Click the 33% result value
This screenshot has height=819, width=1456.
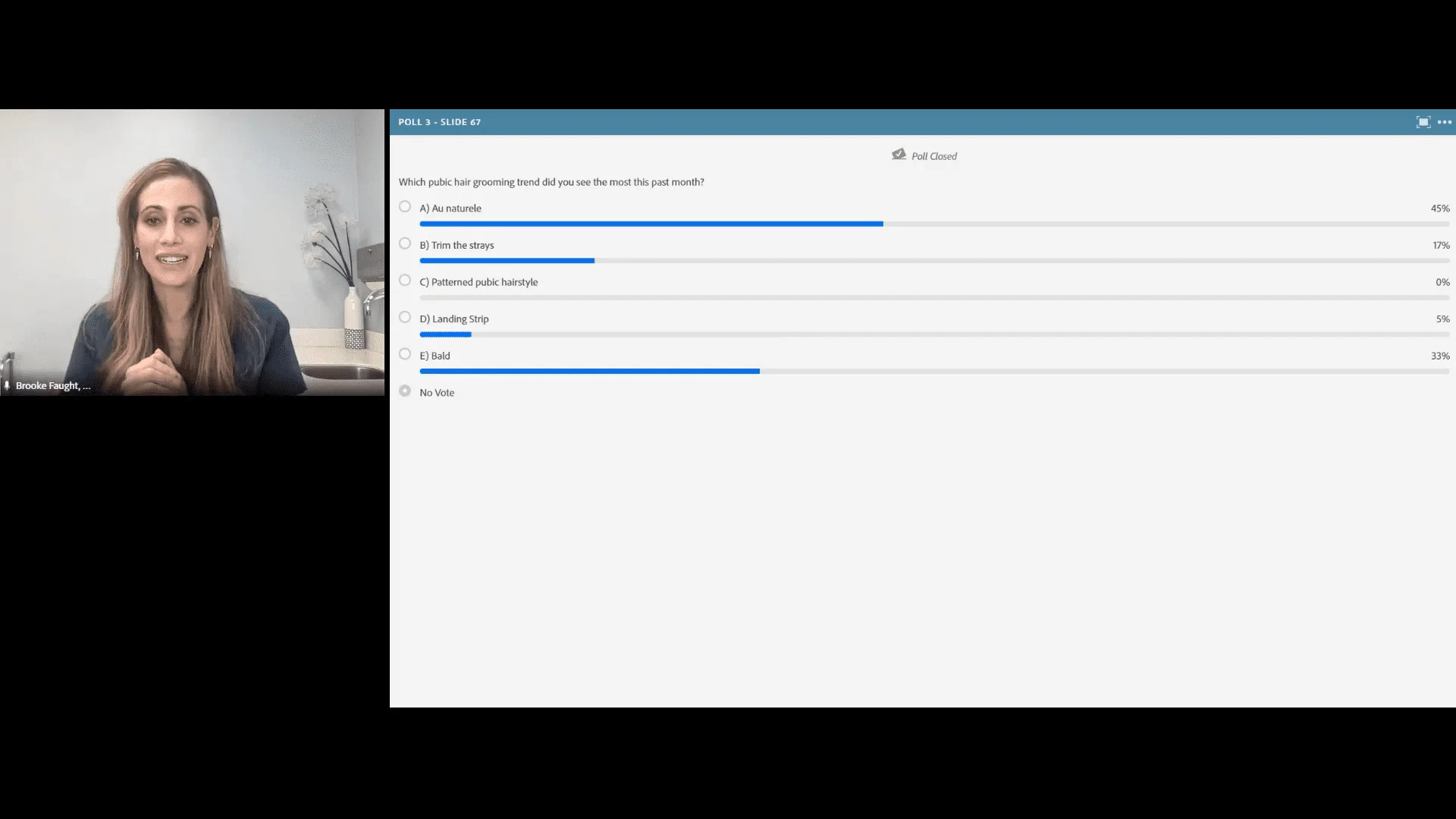[x=1440, y=356]
